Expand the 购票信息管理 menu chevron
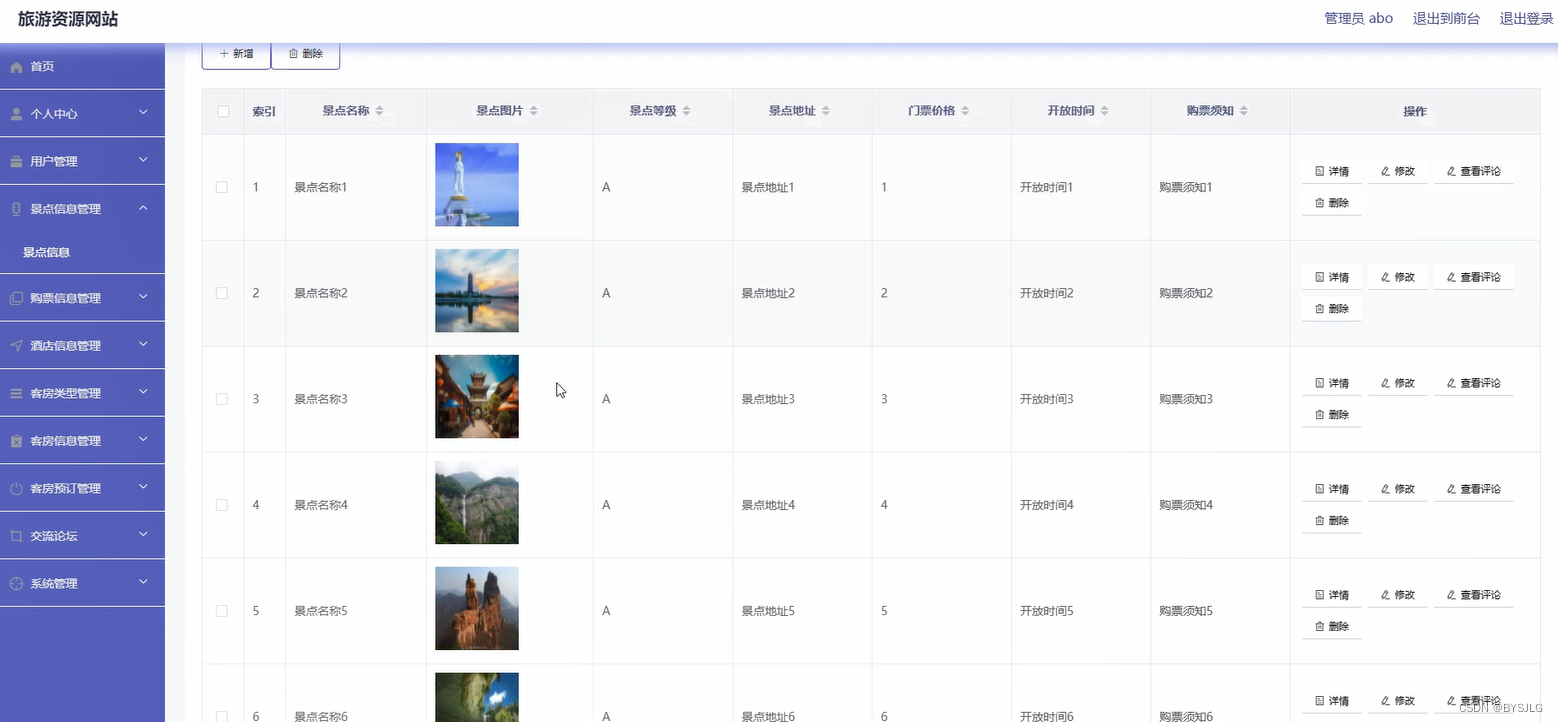Image resolution: width=1558 pixels, height=722 pixels. coord(143,297)
